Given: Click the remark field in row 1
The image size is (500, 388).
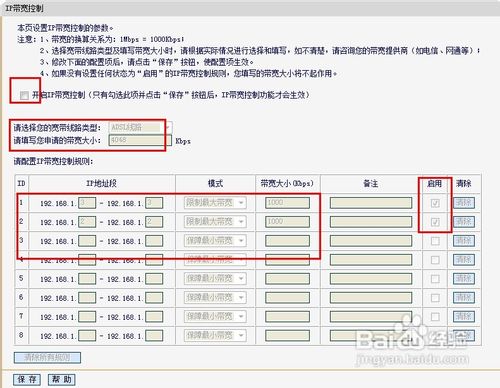Looking at the screenshot, I should tap(371, 203).
